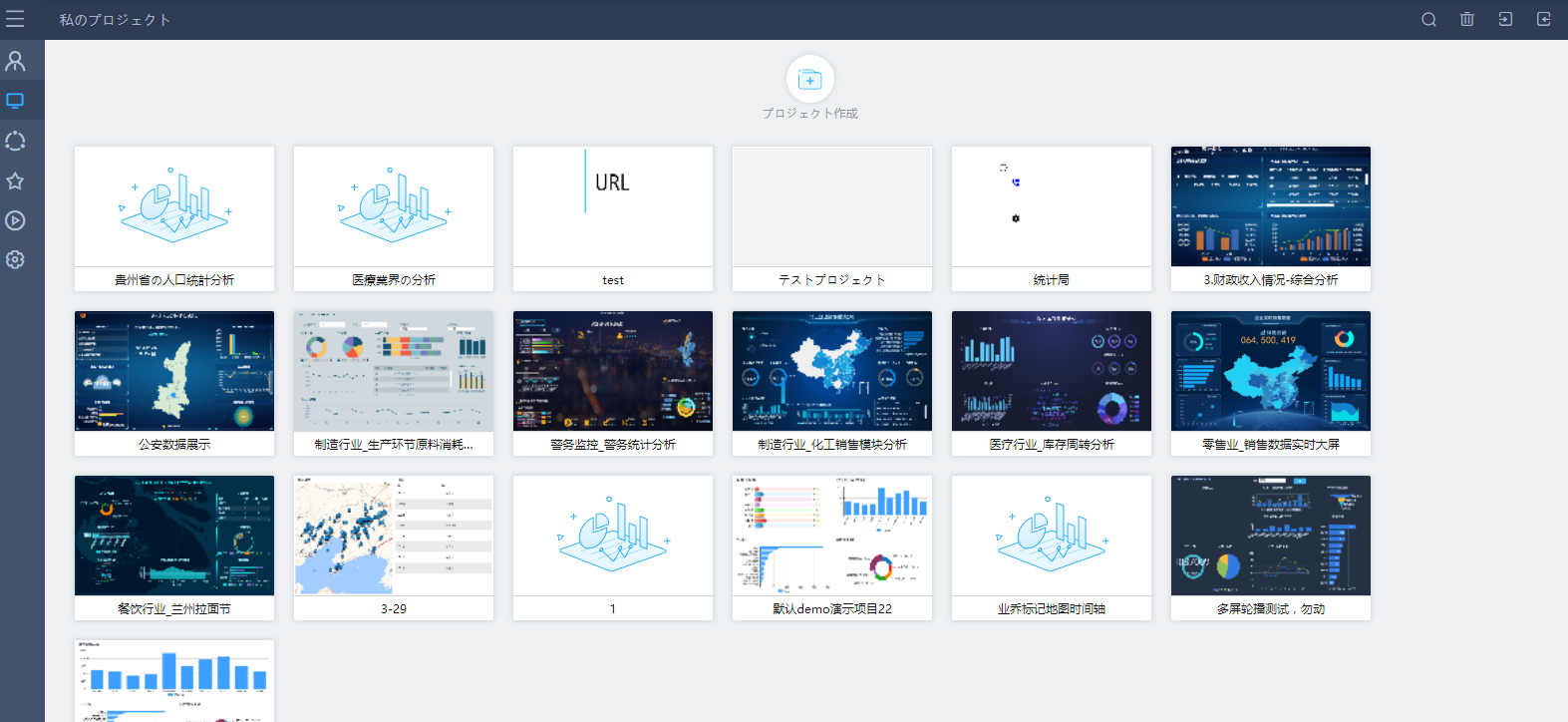The width and height of the screenshot is (1568, 722).
Task: Open the hamburger menu icon
Action: 15,19
